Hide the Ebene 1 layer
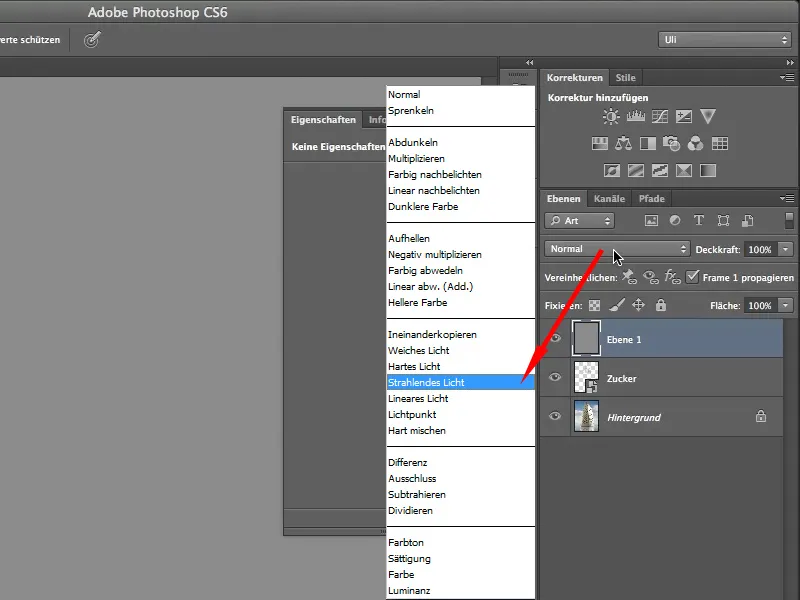 (555, 338)
